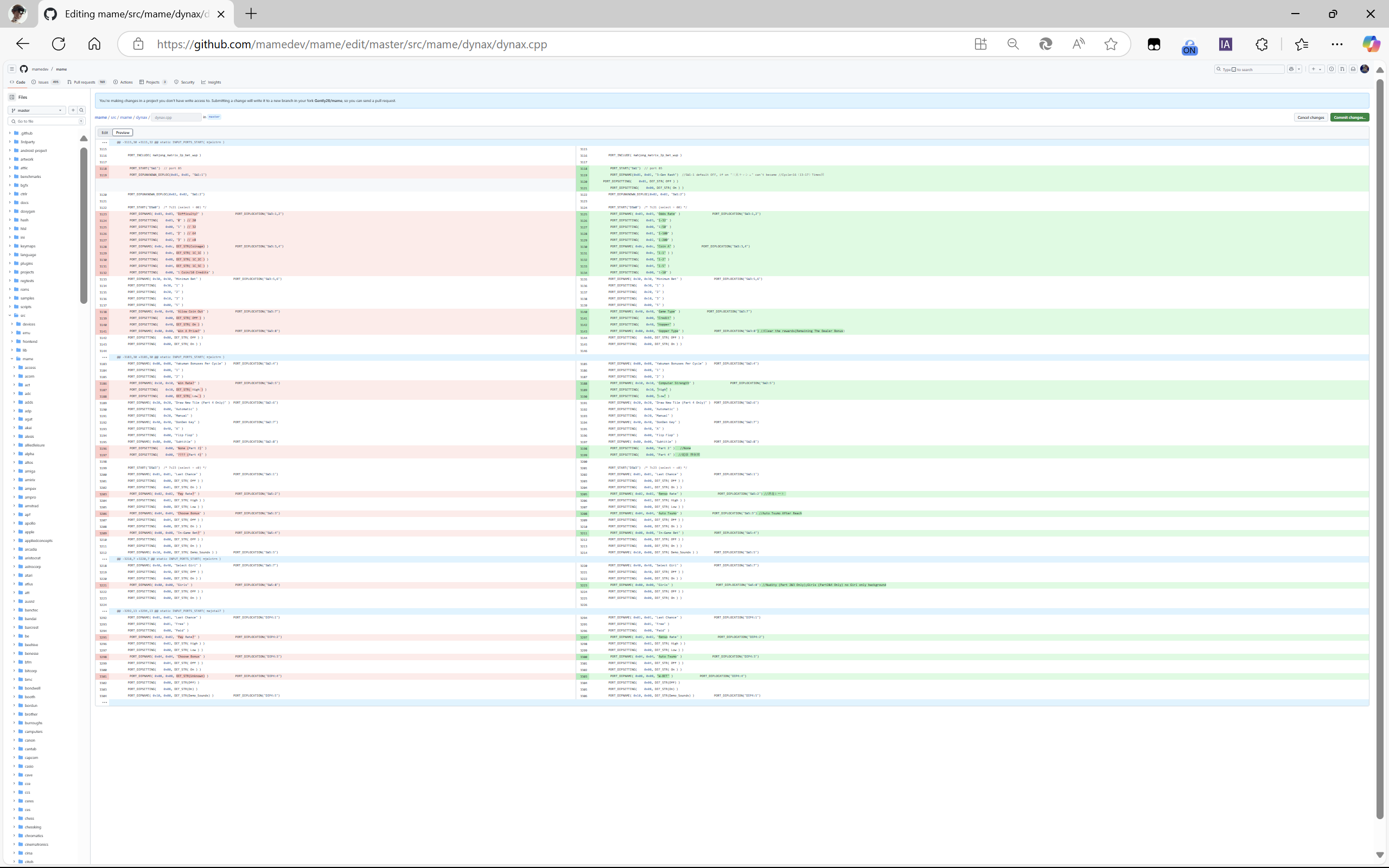Image resolution: width=1389 pixels, height=868 pixels.
Task: Click the browser Back arrow
Action: click(x=22, y=44)
